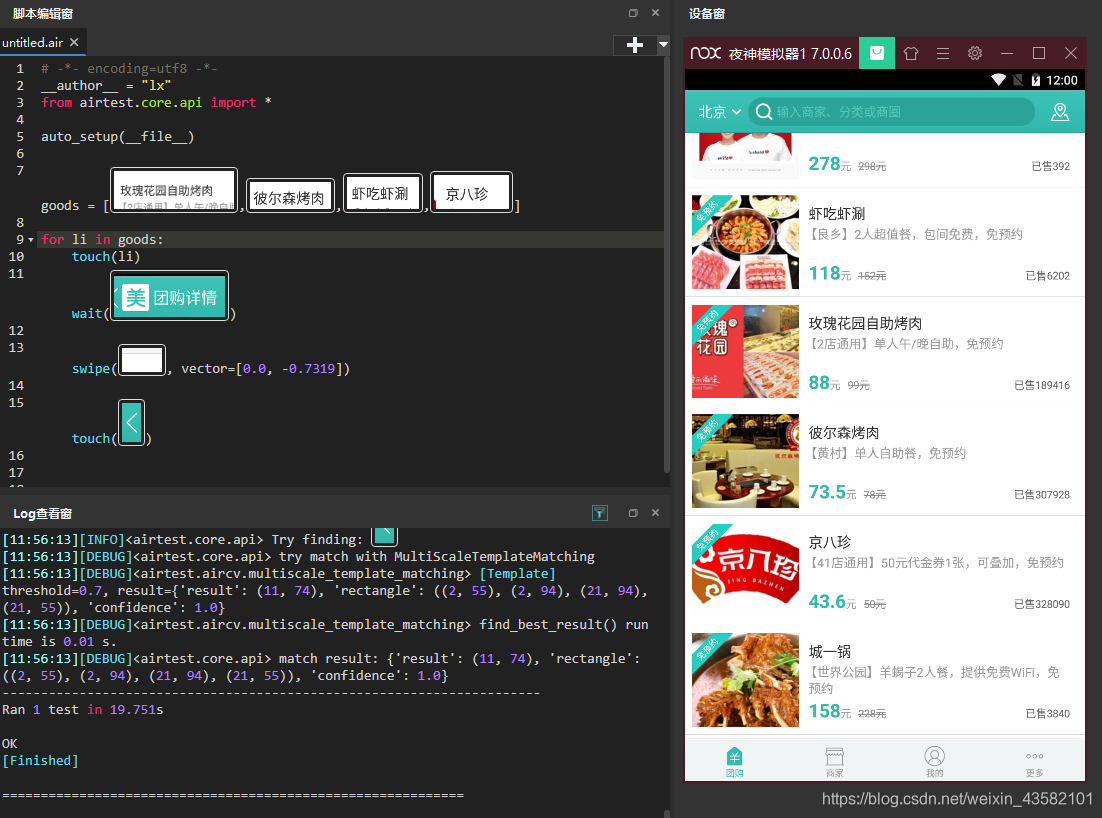Click the 73.5元 price of 彼尔森烤肉
The image size is (1102, 818).
click(x=832, y=492)
